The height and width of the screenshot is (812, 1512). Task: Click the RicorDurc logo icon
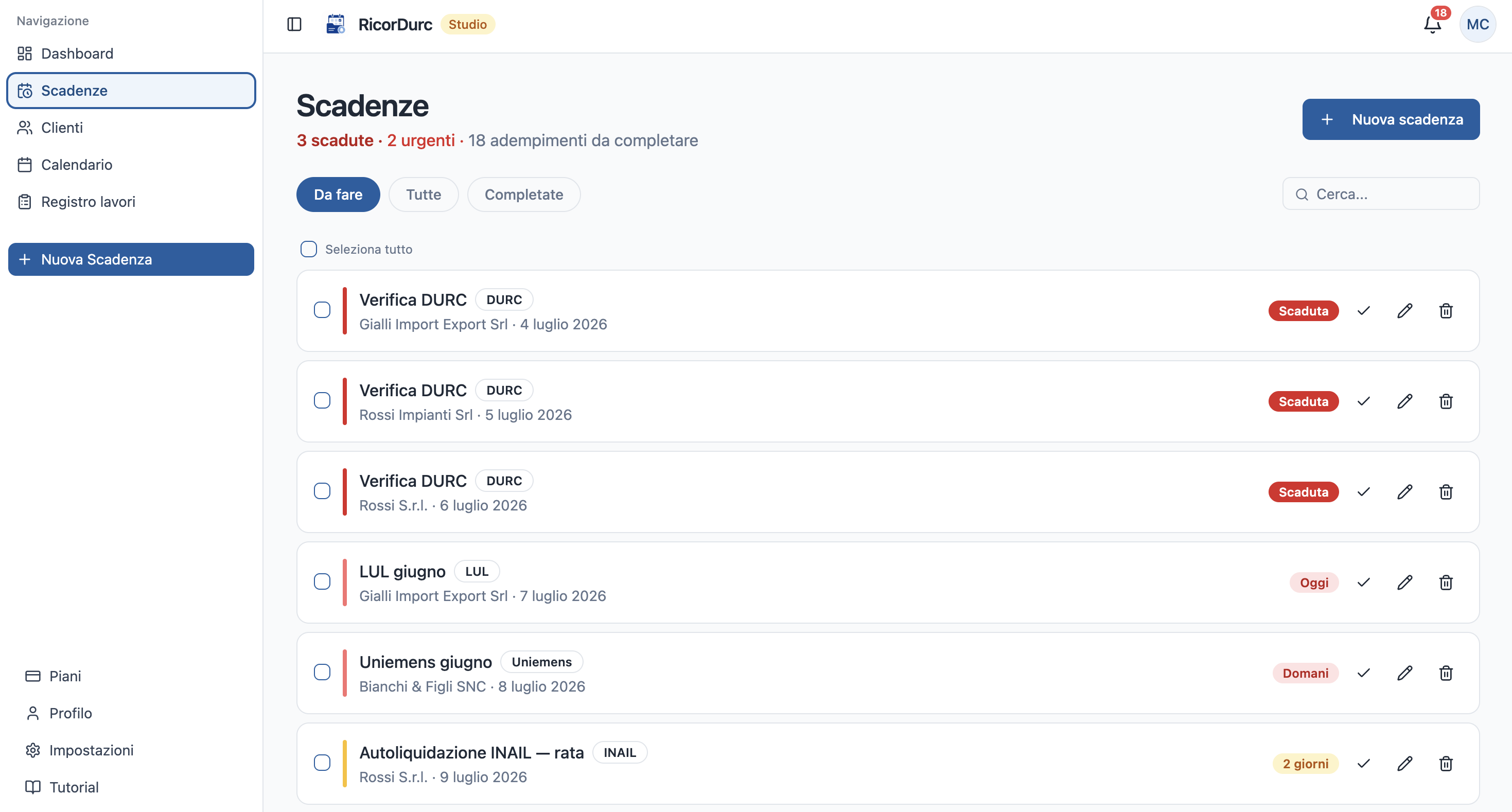[336, 24]
